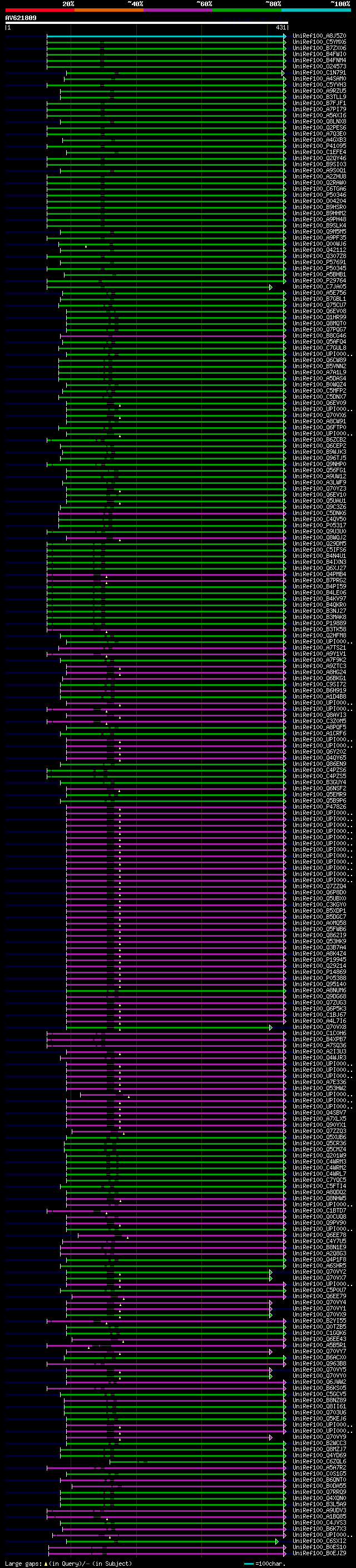Viewport: 356px width, 1568px height.
Task: Select the UniRef100_P50346 label
Action: point(319,195)
